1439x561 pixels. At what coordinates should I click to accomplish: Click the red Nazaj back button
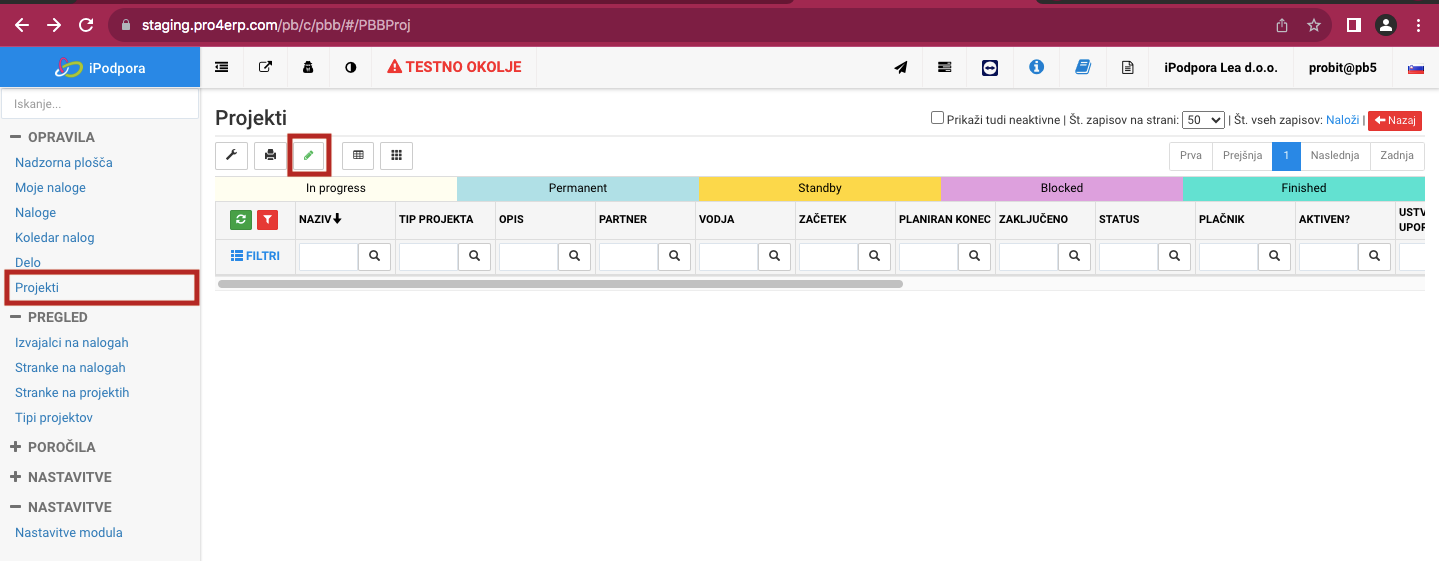pos(1395,120)
